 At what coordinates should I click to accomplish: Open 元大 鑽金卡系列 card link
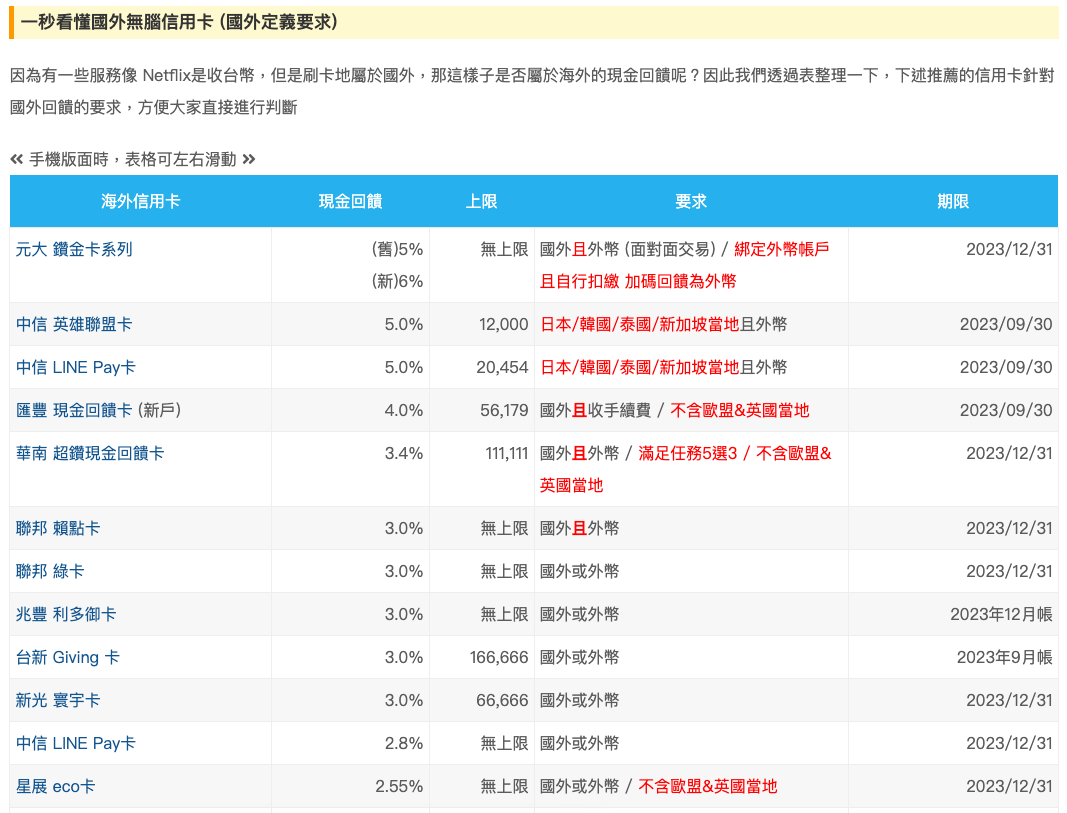(x=73, y=249)
